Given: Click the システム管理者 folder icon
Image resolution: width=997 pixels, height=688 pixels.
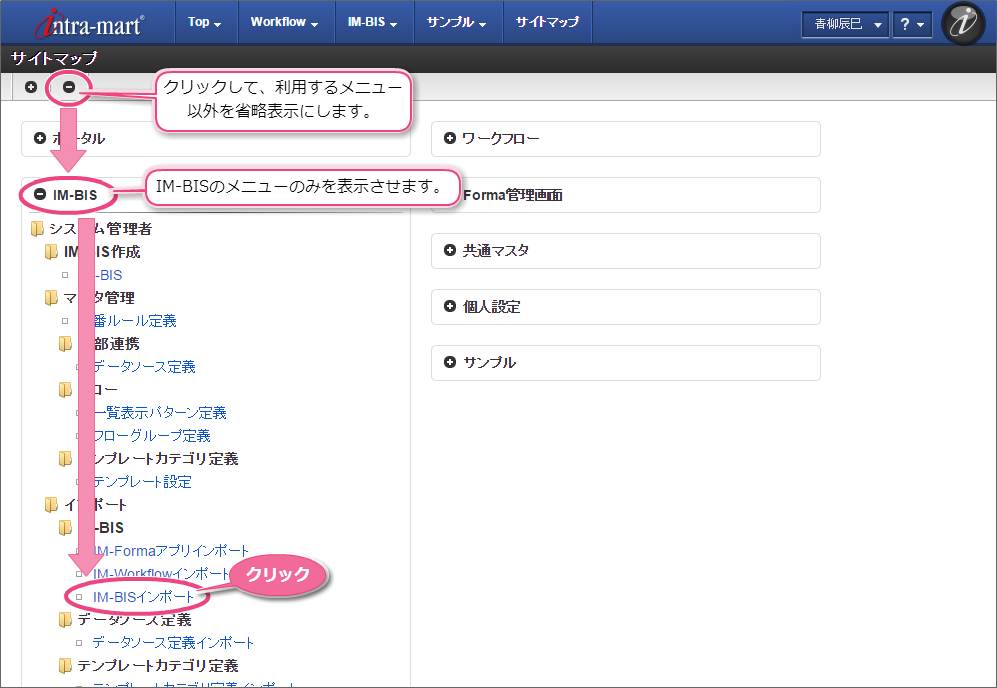Looking at the screenshot, I should click(x=38, y=228).
